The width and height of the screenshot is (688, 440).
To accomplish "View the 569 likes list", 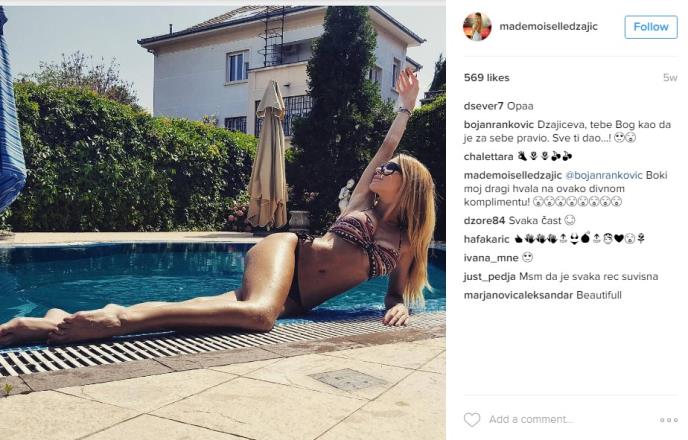I will [x=487, y=78].
